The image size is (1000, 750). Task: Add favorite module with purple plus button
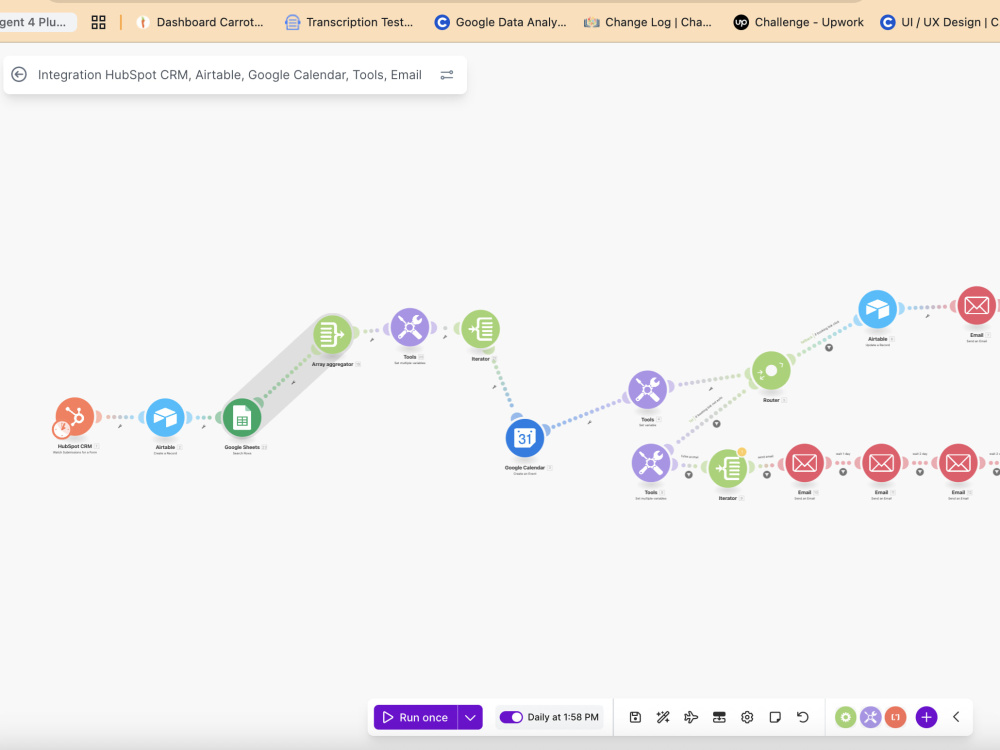(x=926, y=717)
